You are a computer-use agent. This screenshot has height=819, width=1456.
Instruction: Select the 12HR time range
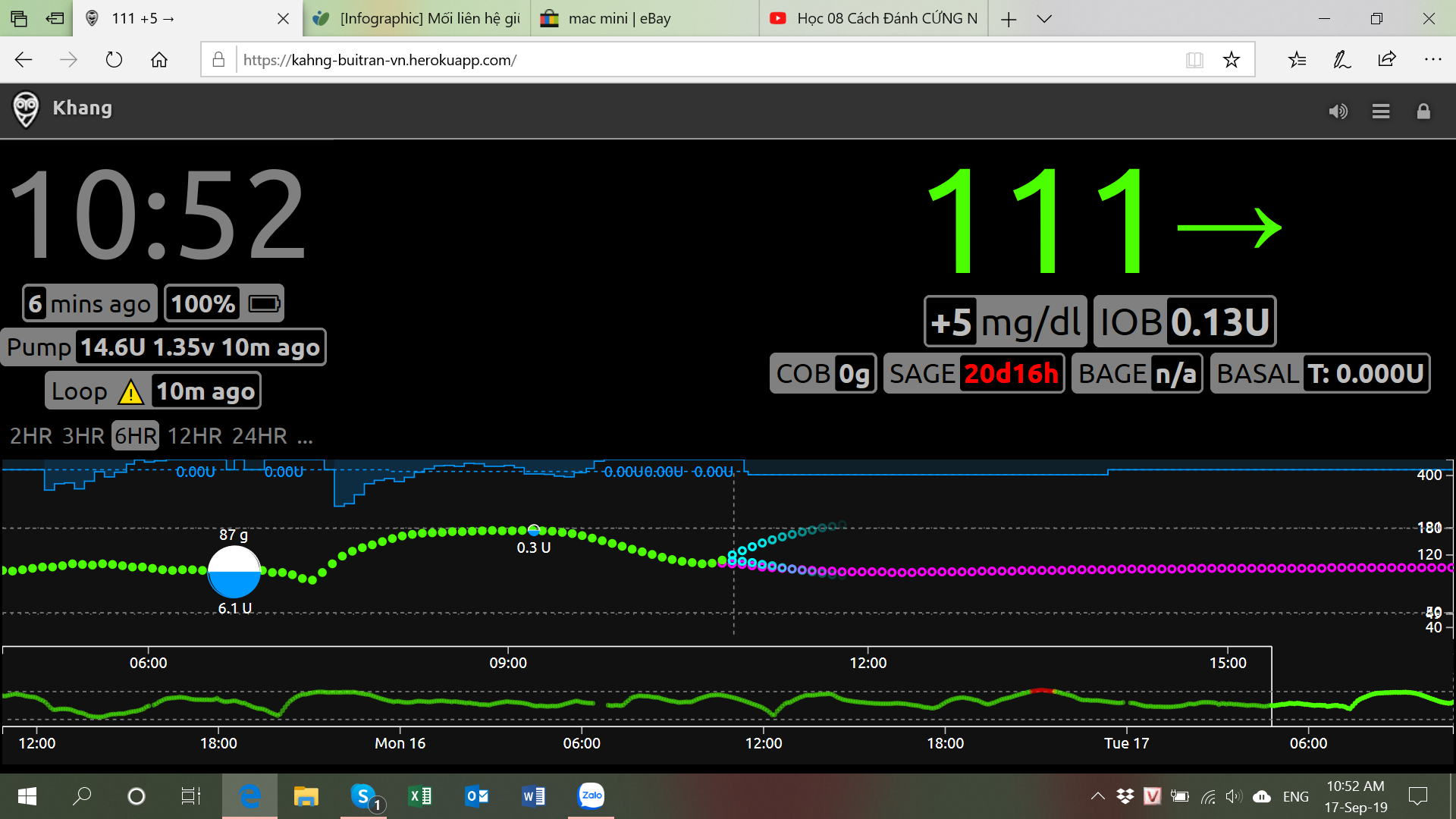point(195,436)
